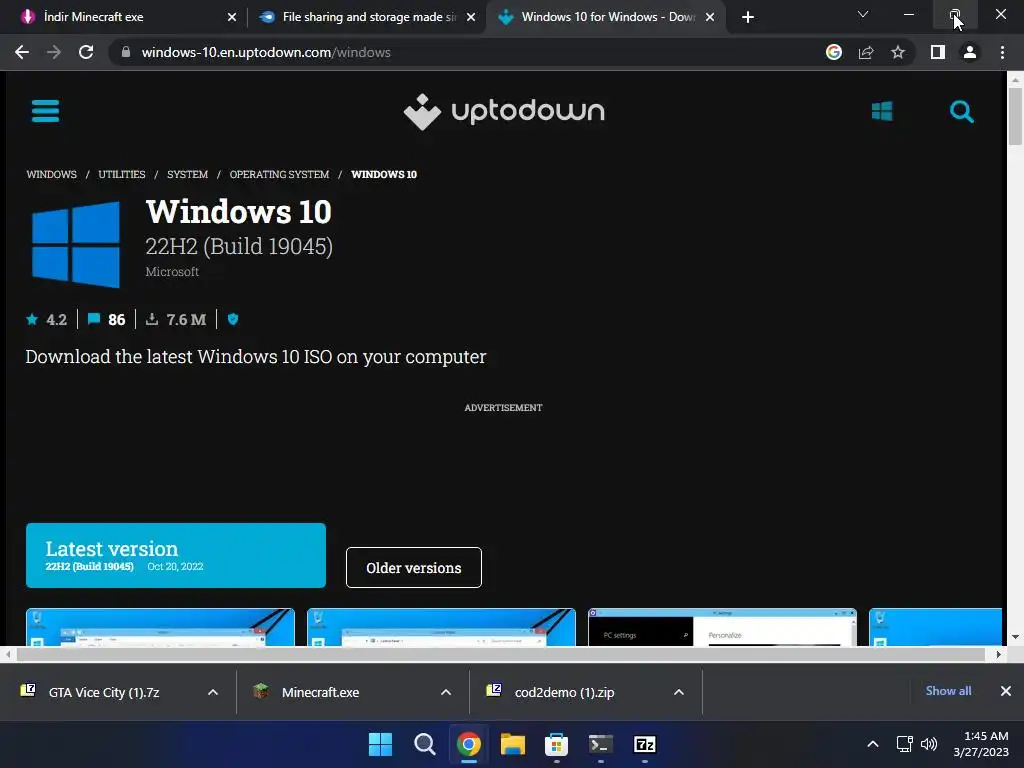The width and height of the screenshot is (1024, 768).
Task: Open Minecraft.exe download
Action: tap(321, 692)
